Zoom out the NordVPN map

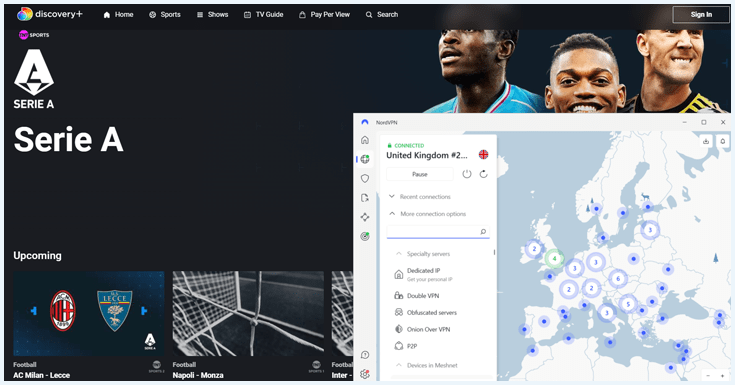point(708,376)
